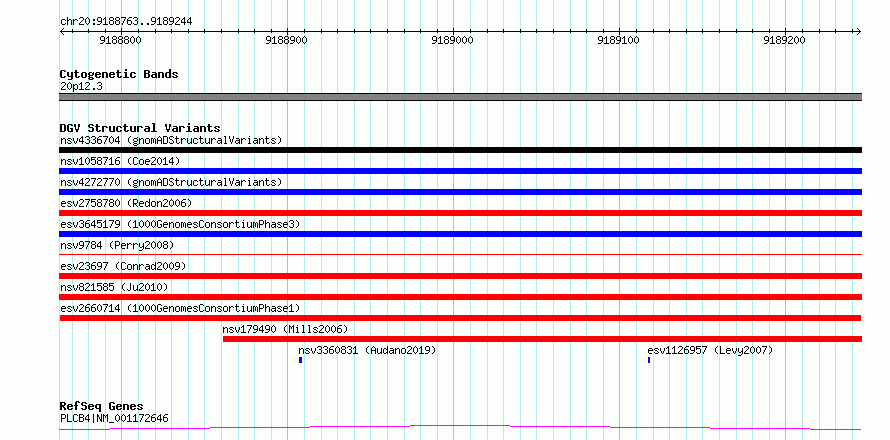The width and height of the screenshot is (890, 440).
Task: Click the small blue nsv3360831 marker
Action: (x=300, y=360)
